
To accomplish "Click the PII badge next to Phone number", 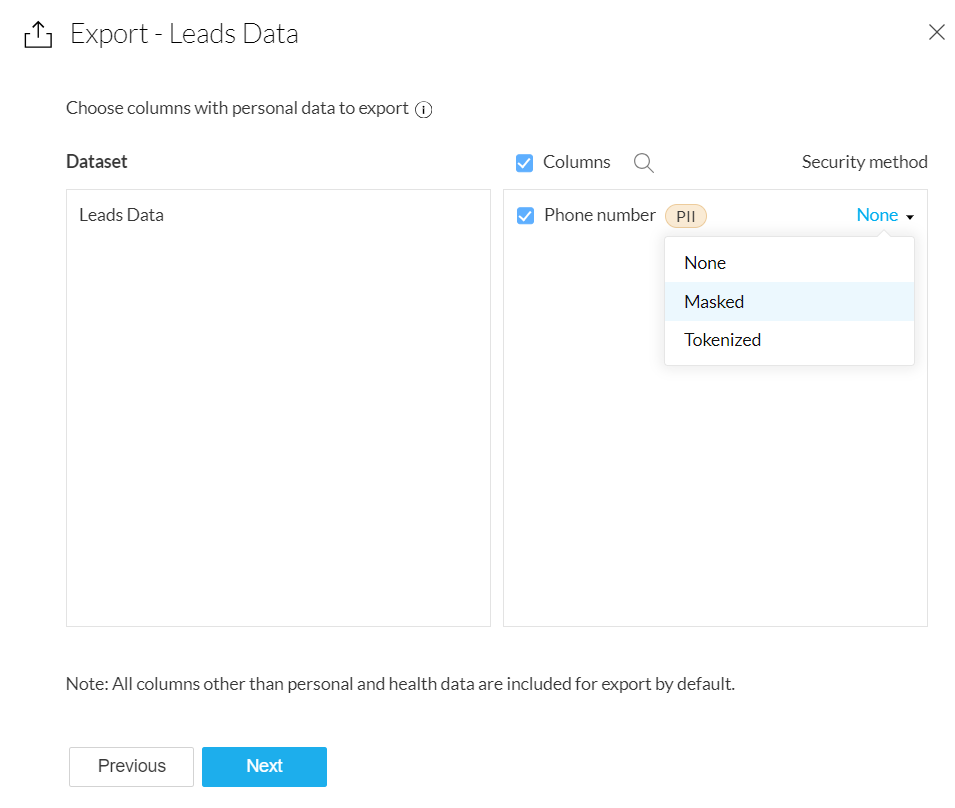I will coord(685,216).
